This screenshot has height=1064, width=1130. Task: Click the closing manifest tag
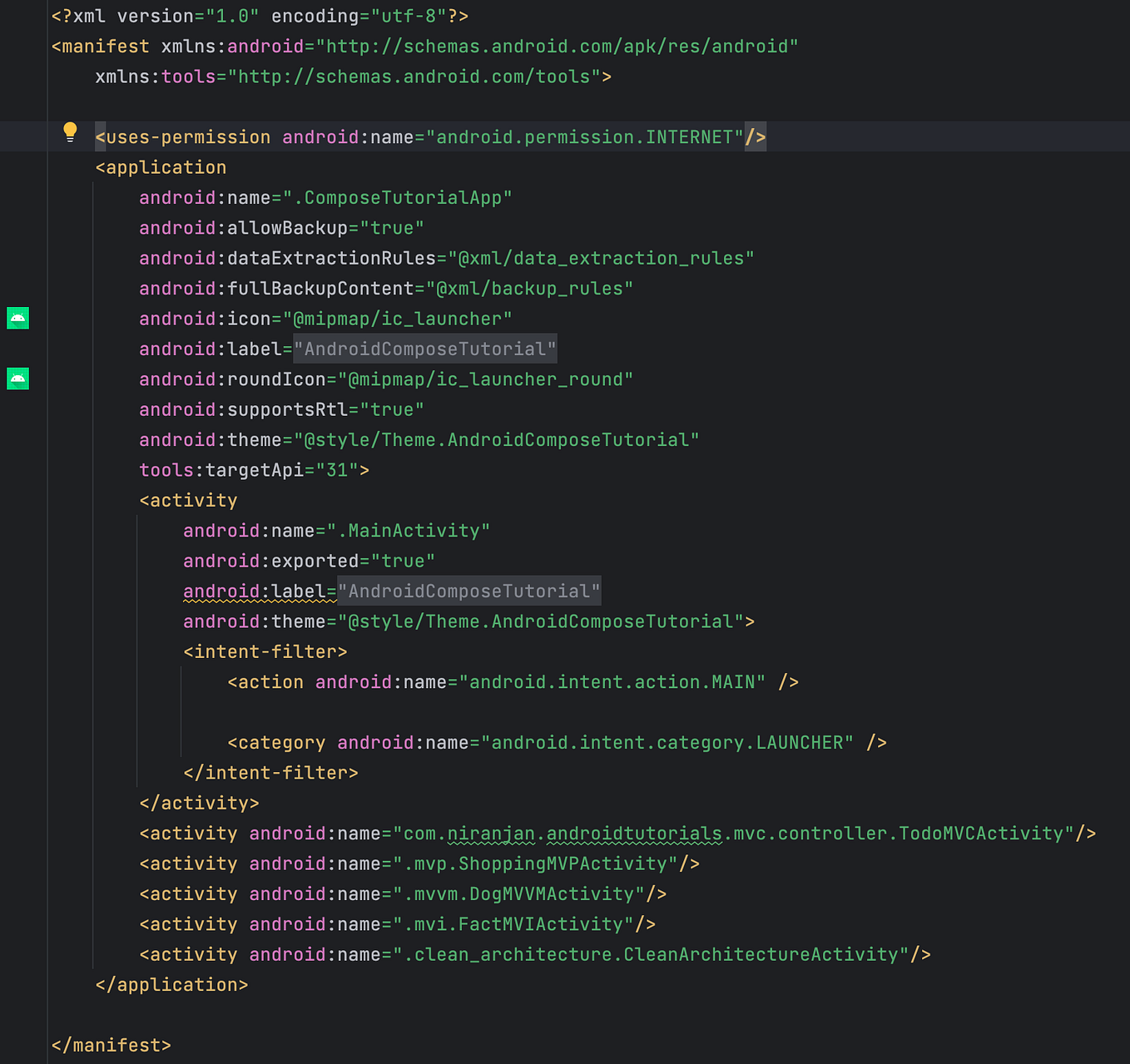pos(110,1044)
